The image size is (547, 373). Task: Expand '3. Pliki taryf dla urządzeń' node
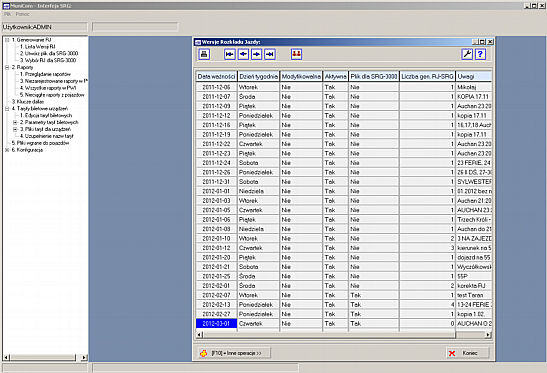[15, 129]
